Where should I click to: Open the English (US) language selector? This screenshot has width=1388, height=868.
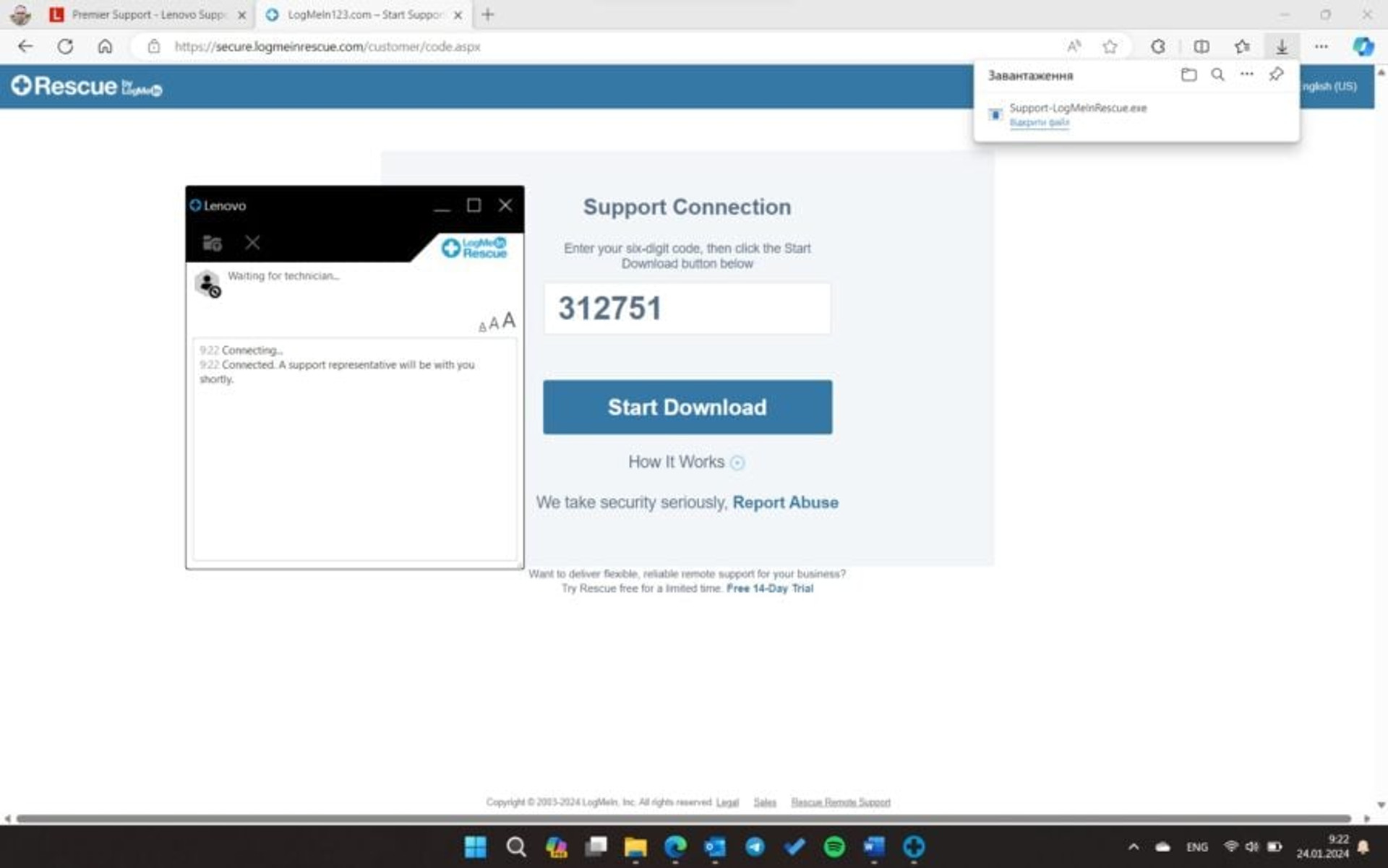(1329, 86)
